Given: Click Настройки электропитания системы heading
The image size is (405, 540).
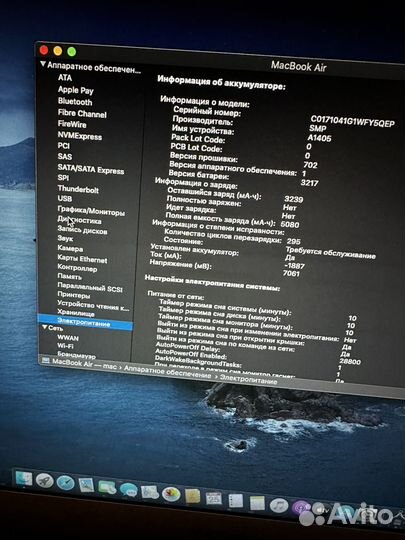Looking at the screenshot, I should click(x=212, y=282).
